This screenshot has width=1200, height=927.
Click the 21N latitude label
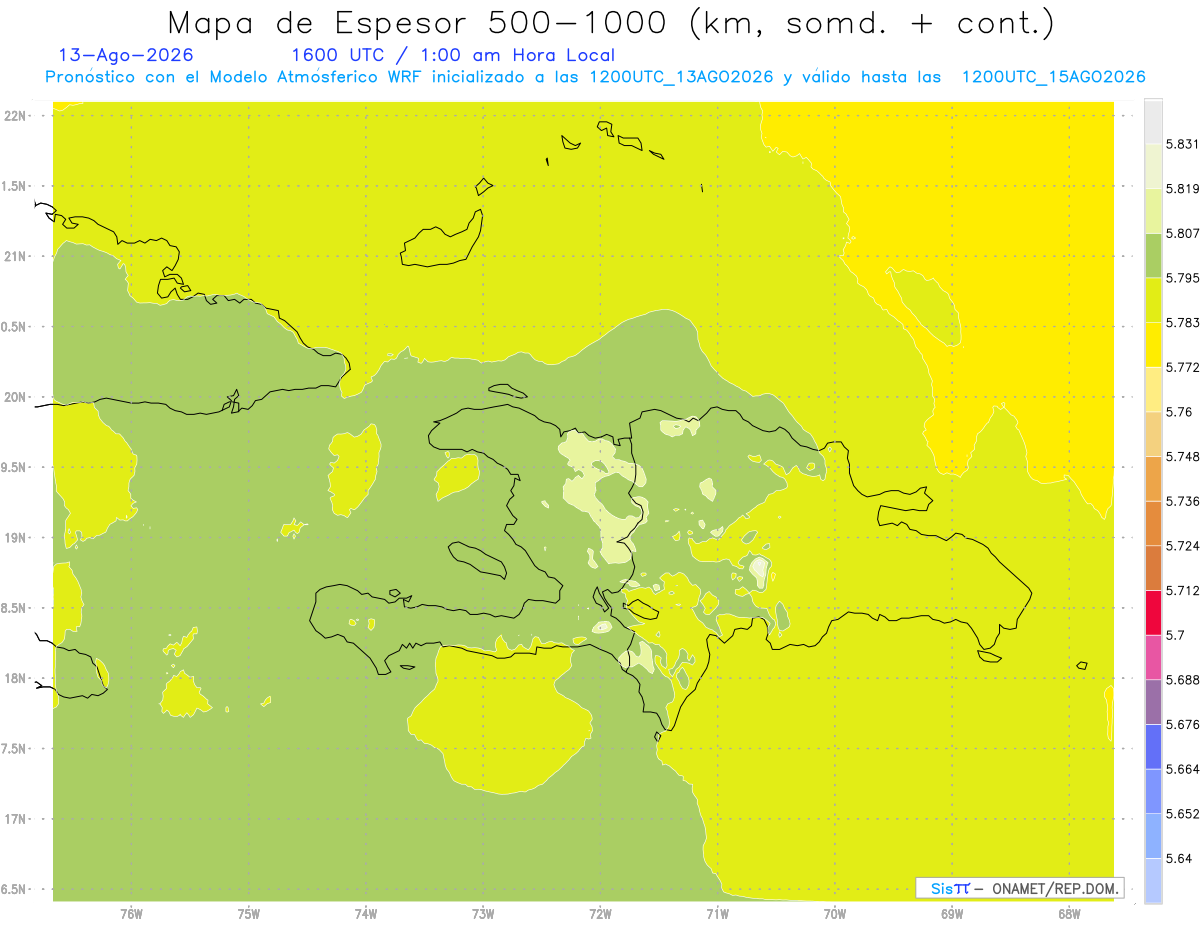[15, 256]
